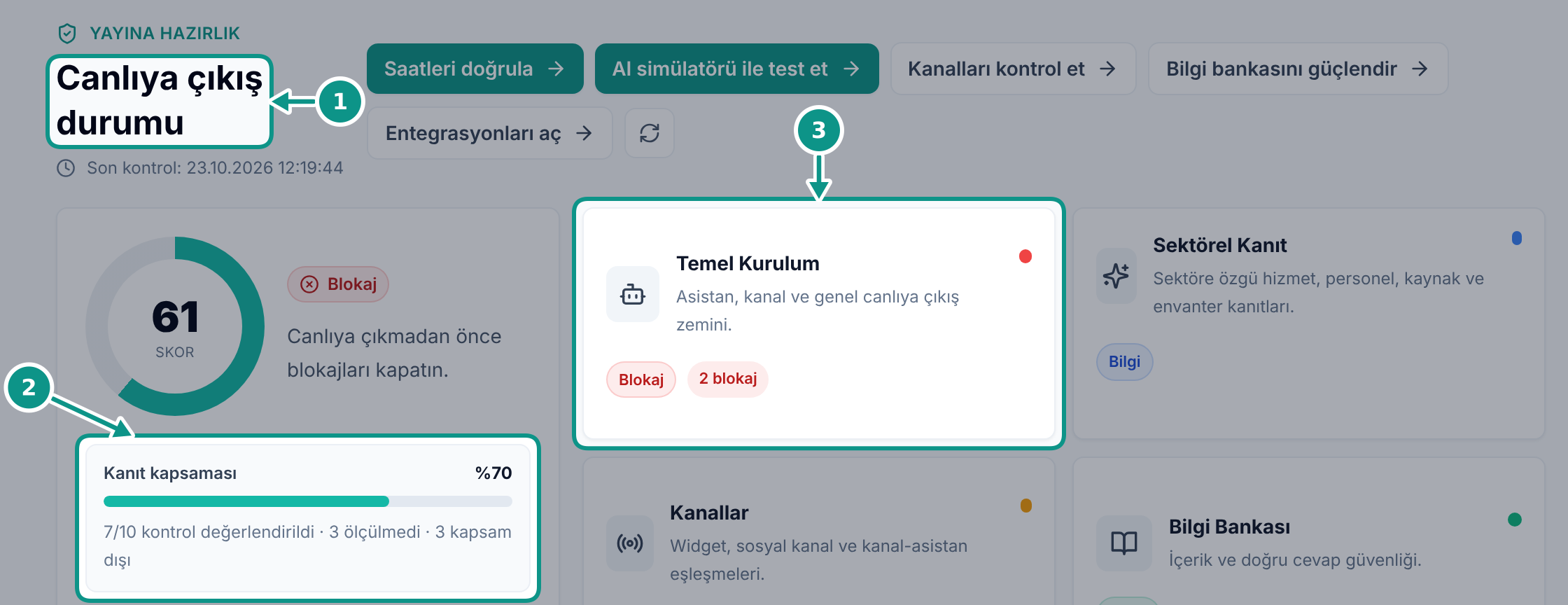Open the Kanallar card title
The image size is (1568, 605).
click(709, 513)
